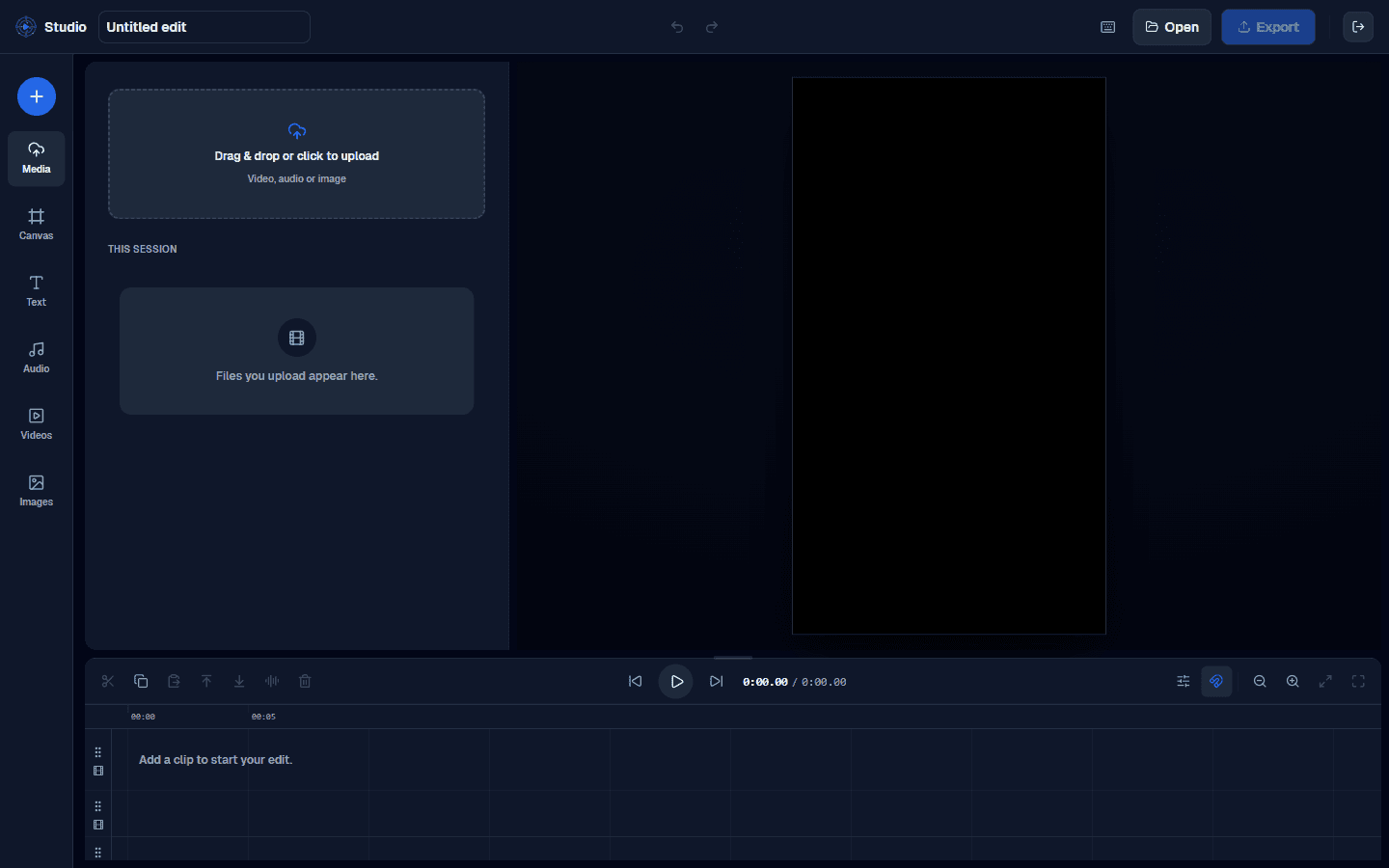Click the Studio logo icon
Viewport: 1389px width, 868px height.
pos(26,27)
